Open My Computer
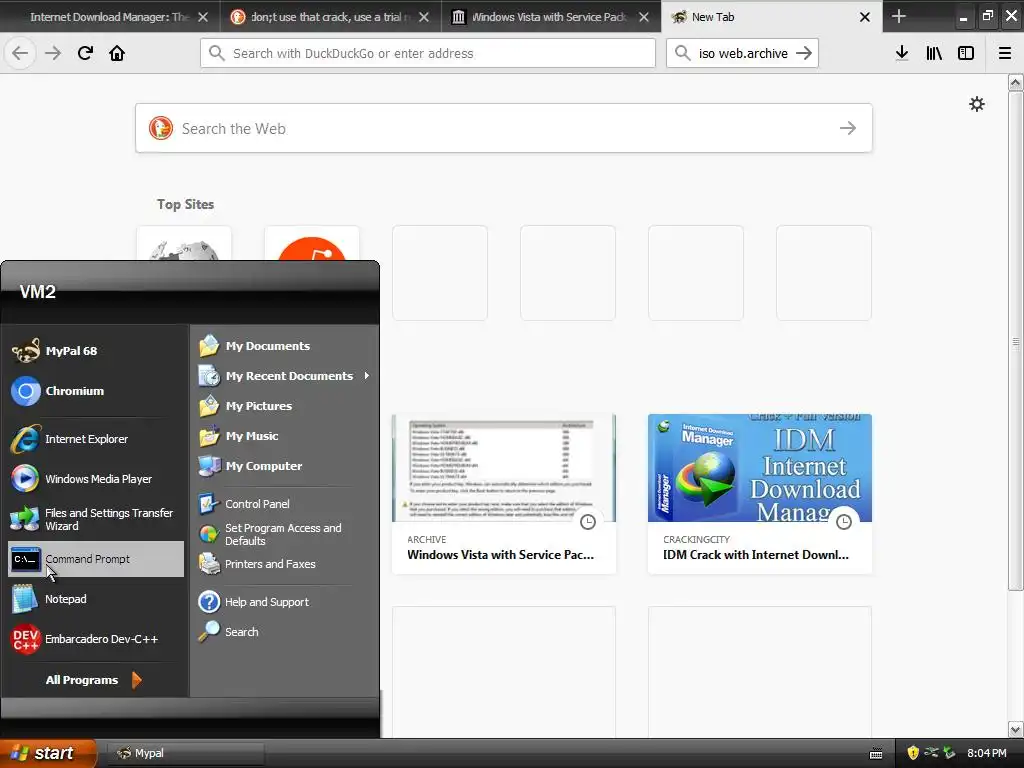 tap(284, 466)
